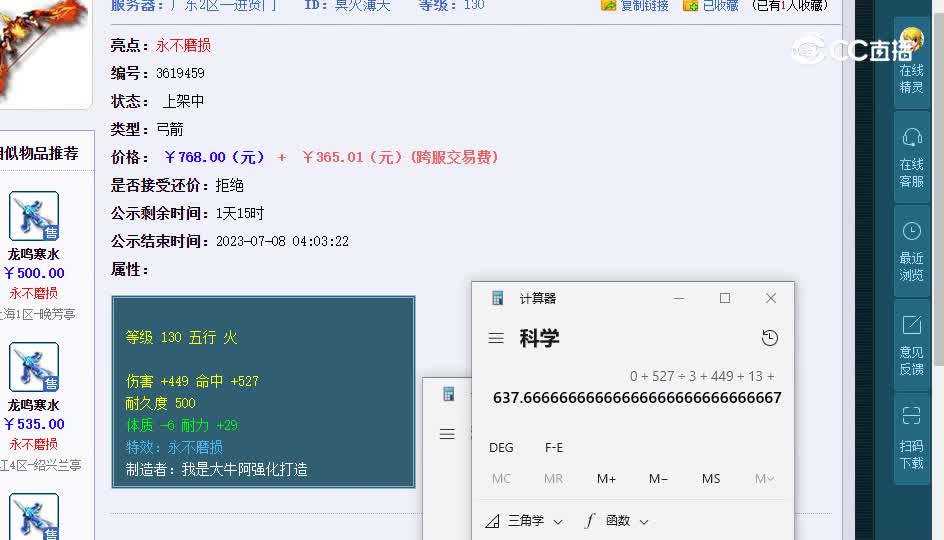Toggle DEG angle mode
This screenshot has height=540, width=944.
pos(501,448)
